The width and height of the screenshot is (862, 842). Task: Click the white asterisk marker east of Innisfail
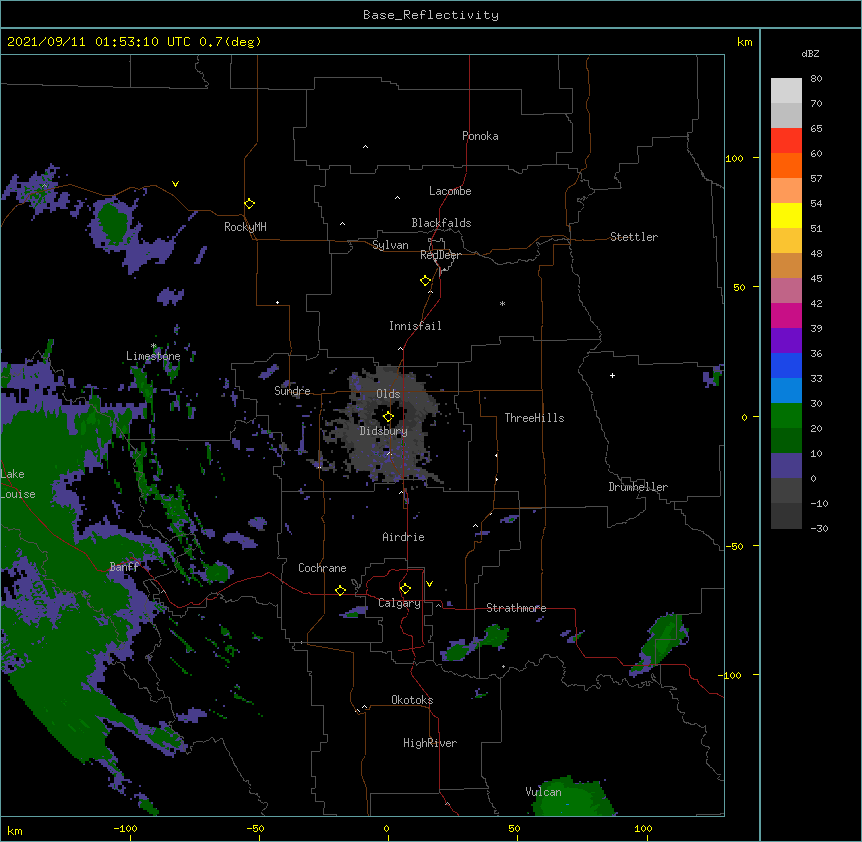coord(502,303)
